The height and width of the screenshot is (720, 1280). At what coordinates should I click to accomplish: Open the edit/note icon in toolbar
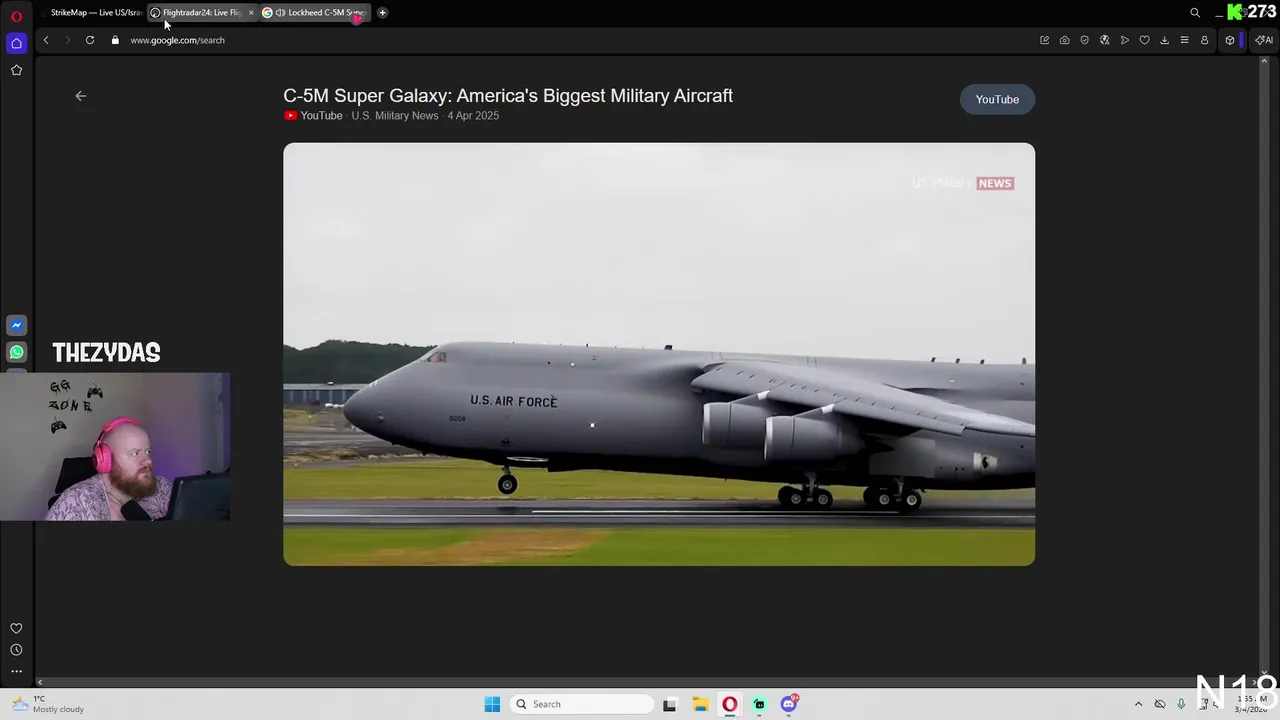[x=1045, y=40]
